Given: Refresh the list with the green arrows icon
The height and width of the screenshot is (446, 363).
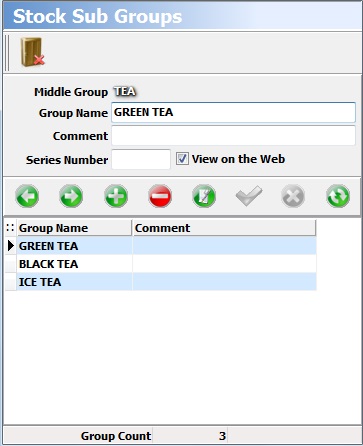Looking at the screenshot, I should click(x=338, y=196).
